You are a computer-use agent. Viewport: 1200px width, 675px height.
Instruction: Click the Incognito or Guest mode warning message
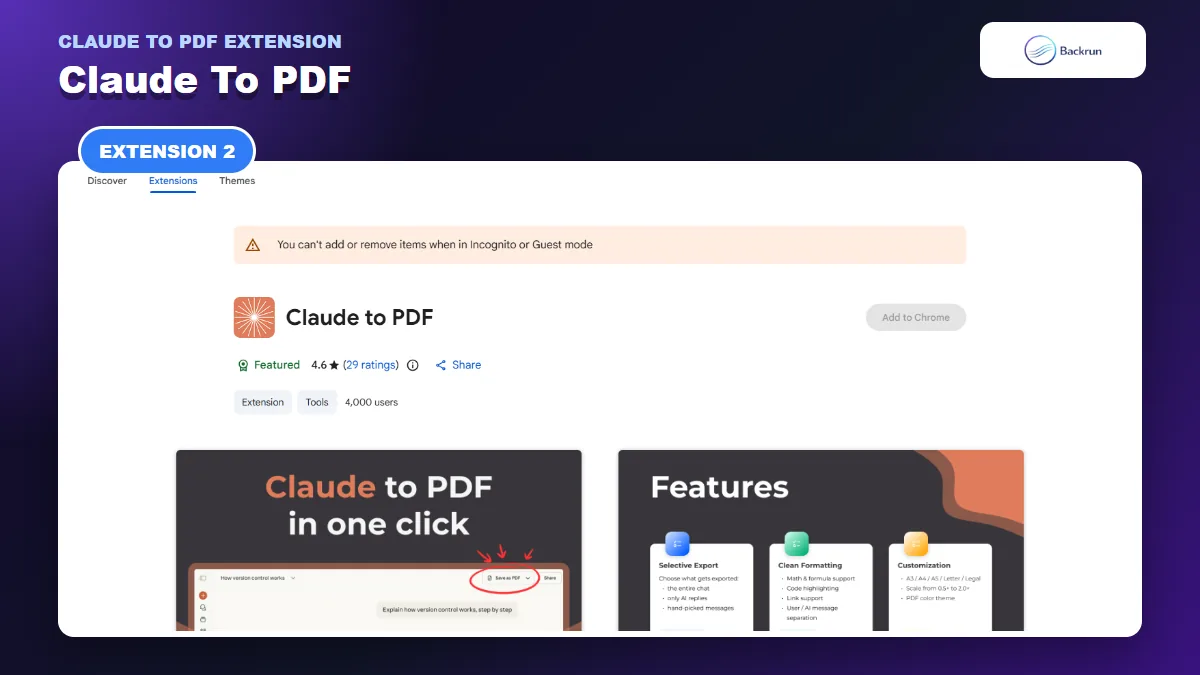[x=435, y=244]
